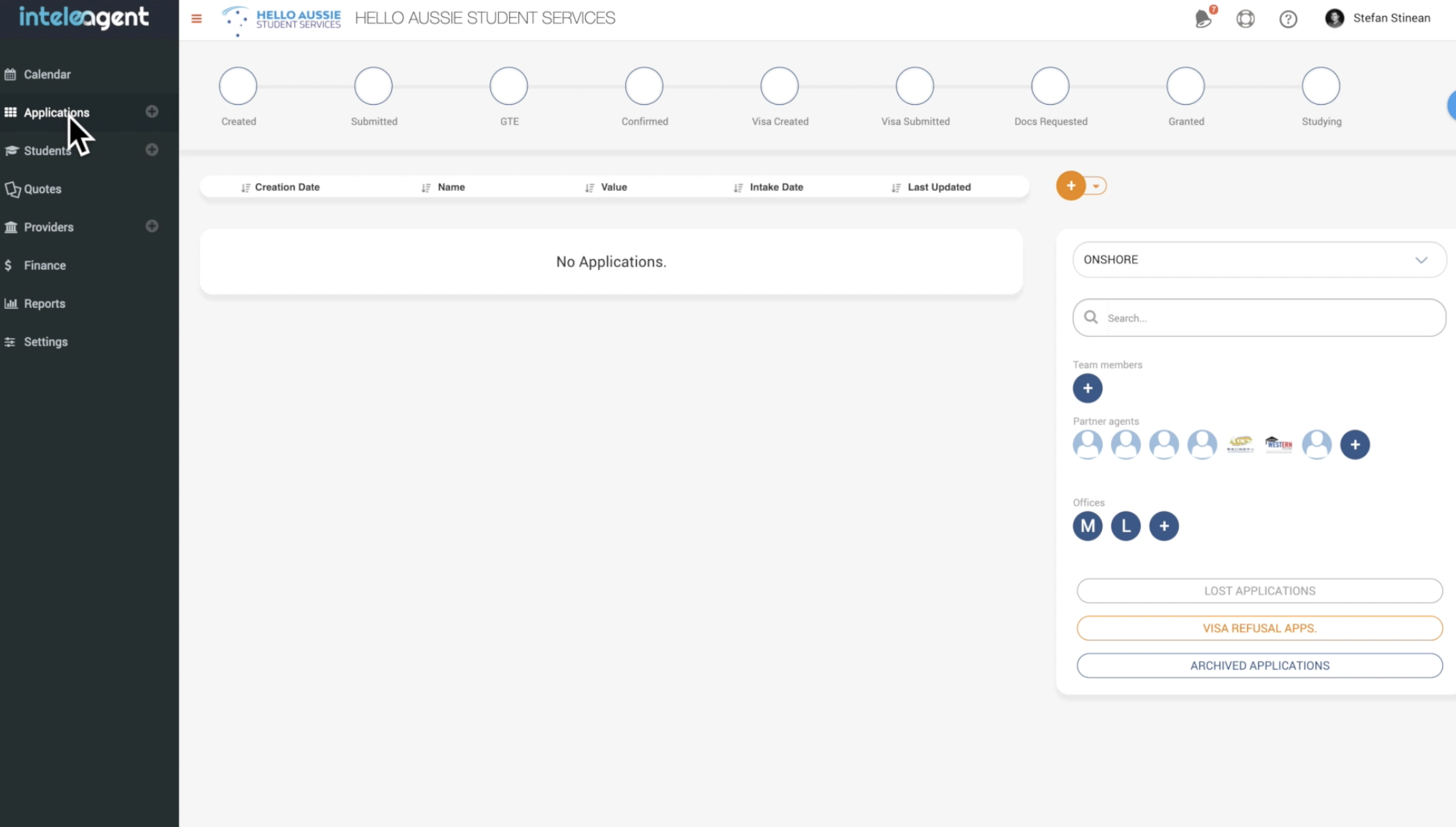Viewport: 1456px width, 827px height.
Task: Click the plus icon next to Students
Action: pyautogui.click(x=151, y=149)
